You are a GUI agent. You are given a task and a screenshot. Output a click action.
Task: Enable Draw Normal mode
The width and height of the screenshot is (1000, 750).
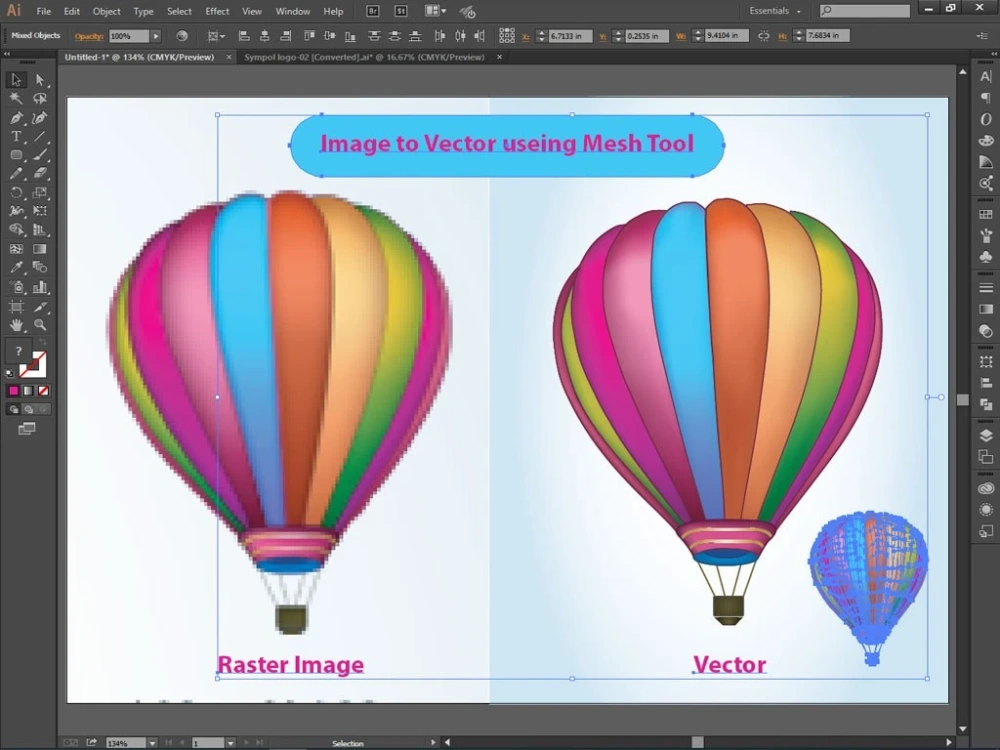tap(13, 409)
